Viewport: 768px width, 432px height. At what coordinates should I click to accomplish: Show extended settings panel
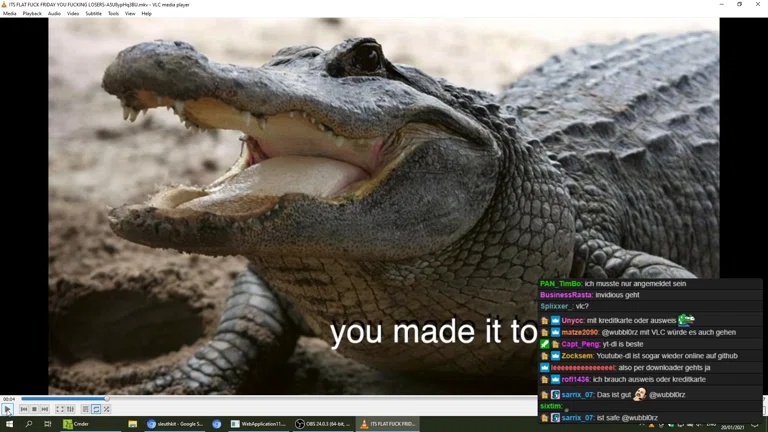click(70, 409)
